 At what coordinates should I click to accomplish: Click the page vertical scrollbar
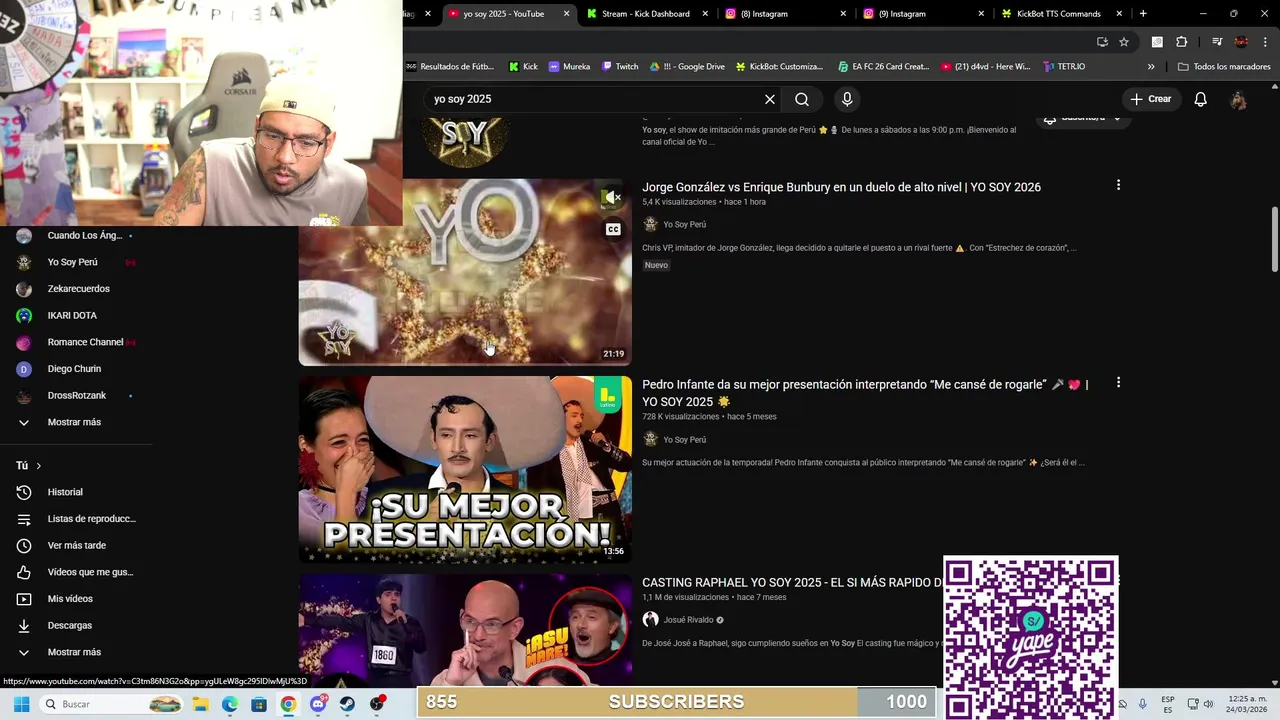pos(1274,240)
